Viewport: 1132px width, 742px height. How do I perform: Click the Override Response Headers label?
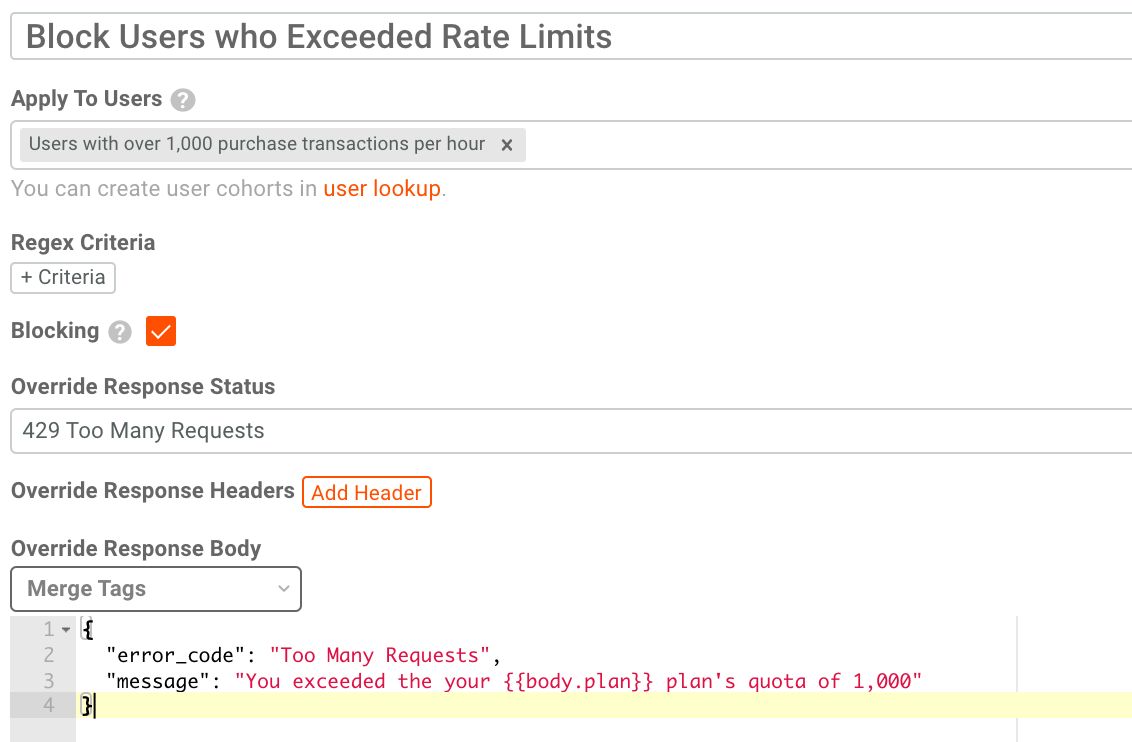pyautogui.click(x=152, y=491)
